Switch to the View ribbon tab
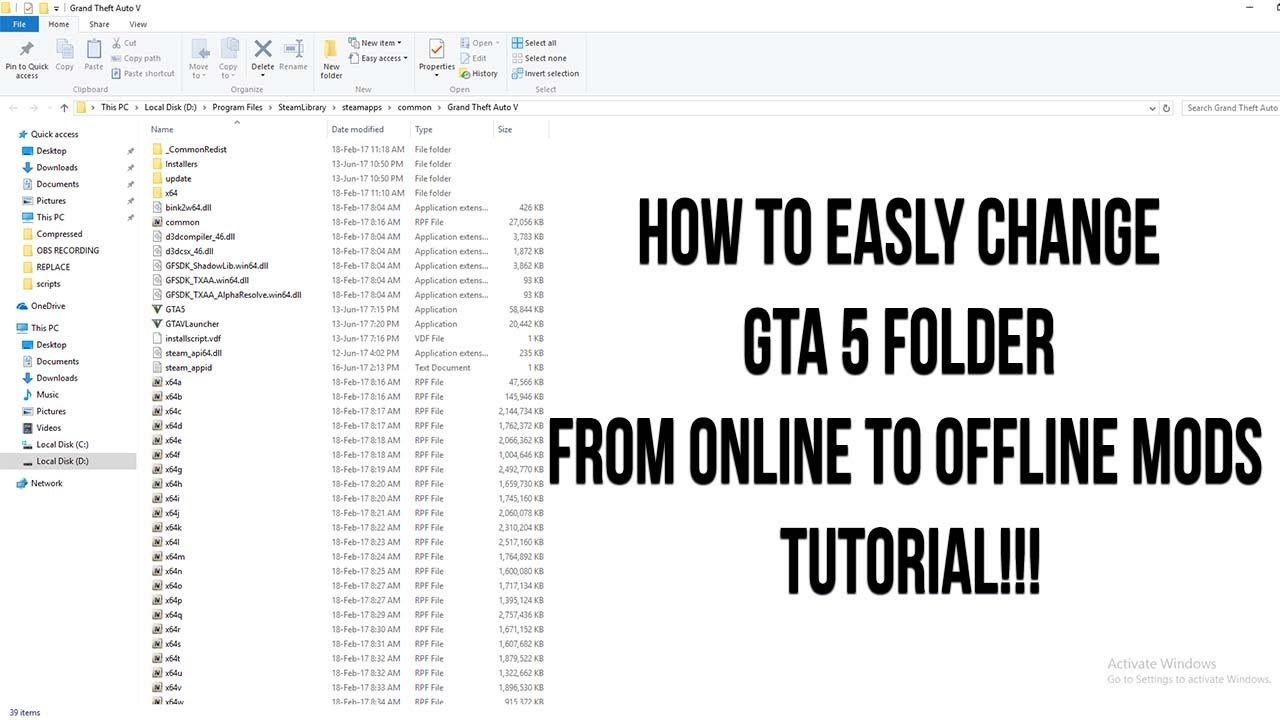This screenshot has height=720, width=1280. pos(138,24)
